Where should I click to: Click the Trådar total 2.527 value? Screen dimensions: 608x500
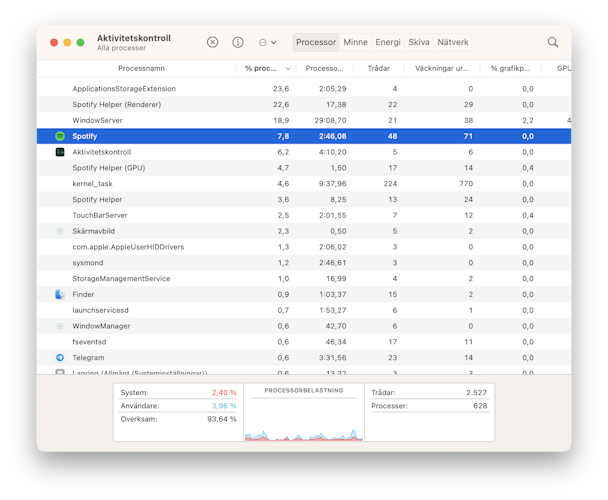click(476, 393)
